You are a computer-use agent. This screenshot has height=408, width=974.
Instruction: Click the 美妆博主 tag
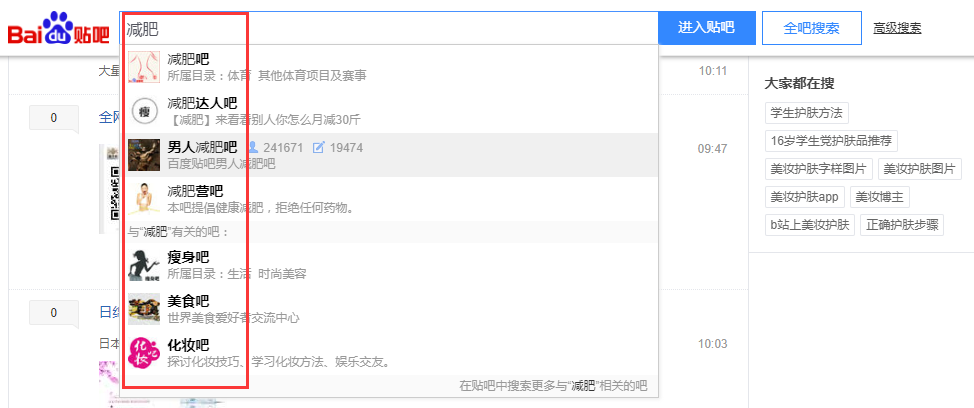click(880, 197)
